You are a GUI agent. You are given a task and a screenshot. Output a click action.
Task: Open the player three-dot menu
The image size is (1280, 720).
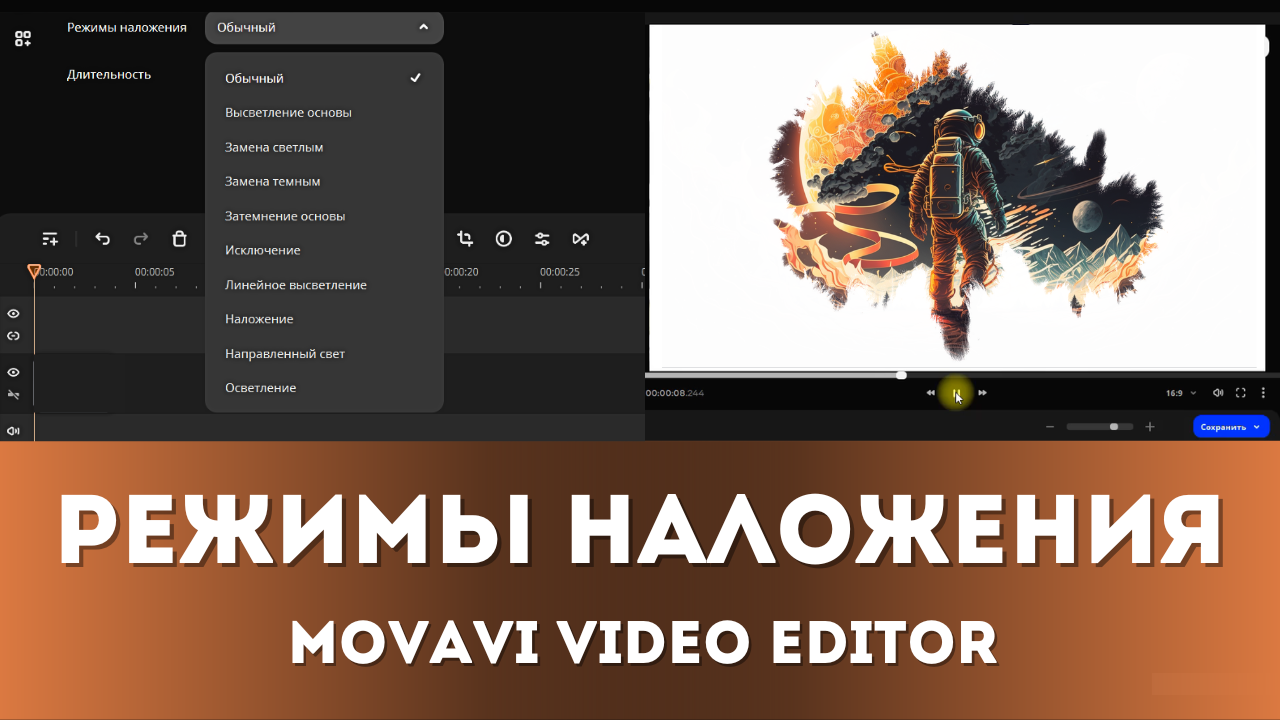pyautogui.click(x=1263, y=393)
